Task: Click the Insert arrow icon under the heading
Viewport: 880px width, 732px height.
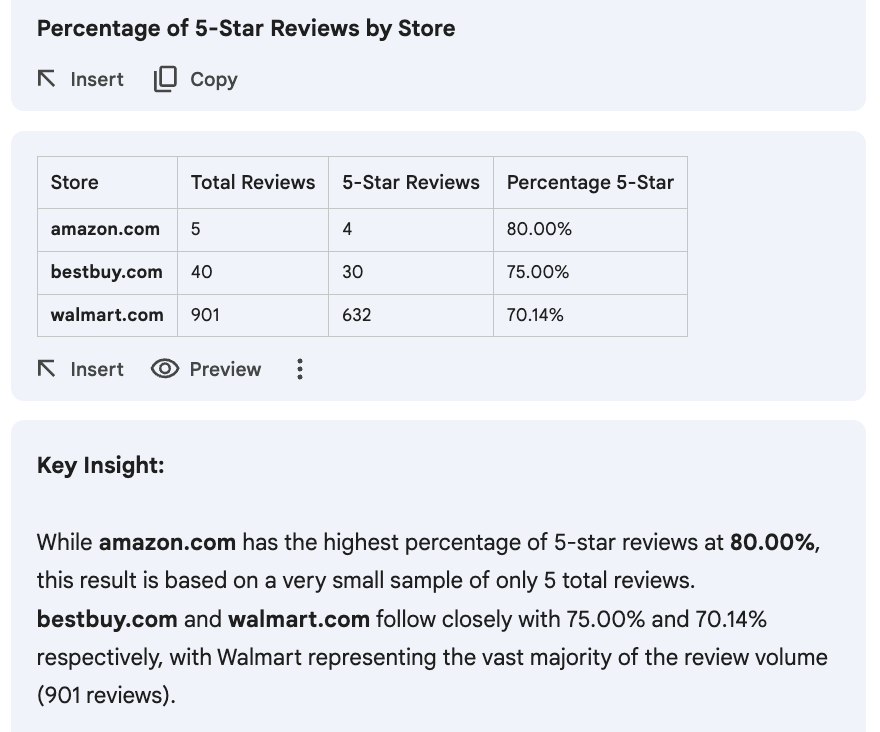Action: coord(47,79)
